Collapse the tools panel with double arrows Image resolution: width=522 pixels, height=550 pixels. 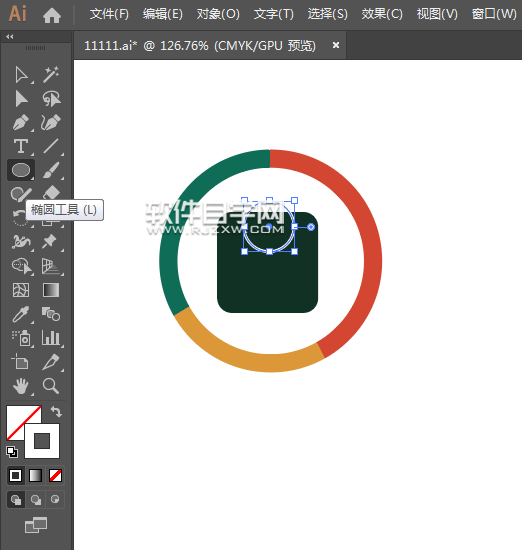[10, 36]
